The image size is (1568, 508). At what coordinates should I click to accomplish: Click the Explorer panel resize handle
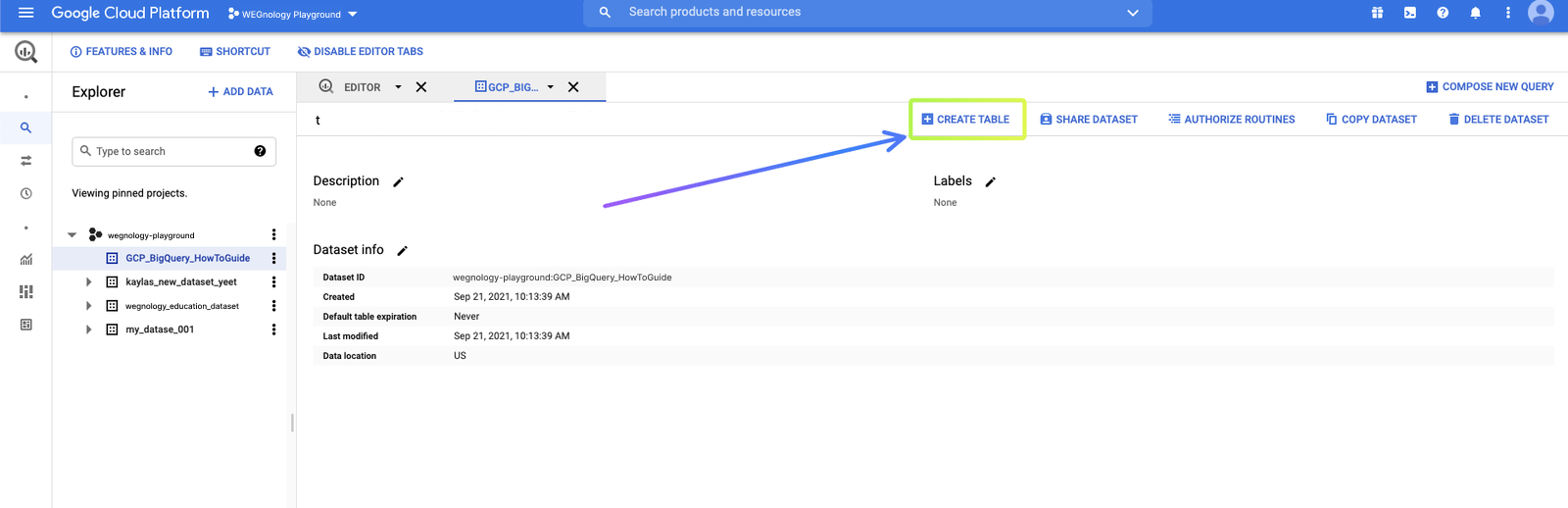click(292, 423)
